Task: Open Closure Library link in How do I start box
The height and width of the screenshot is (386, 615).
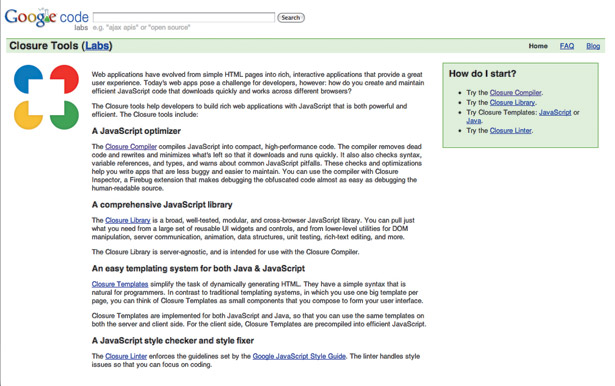Action: (512, 102)
